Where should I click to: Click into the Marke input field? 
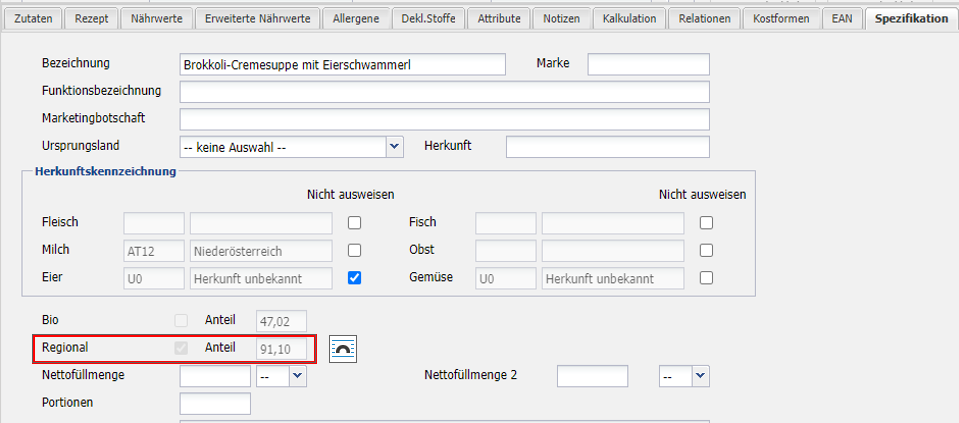click(x=648, y=65)
